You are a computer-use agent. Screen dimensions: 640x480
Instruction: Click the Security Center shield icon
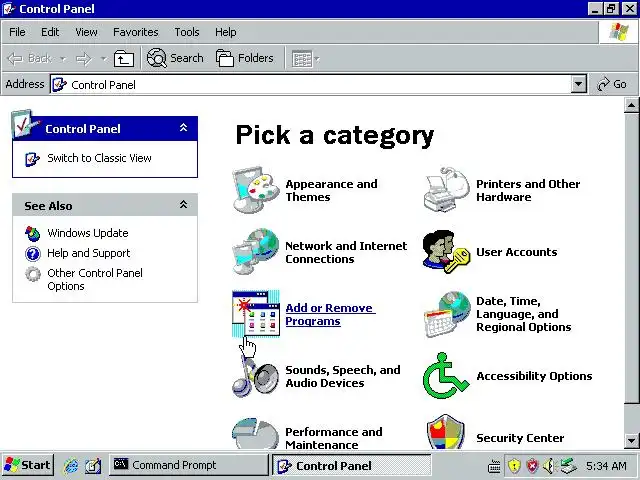tap(446, 433)
